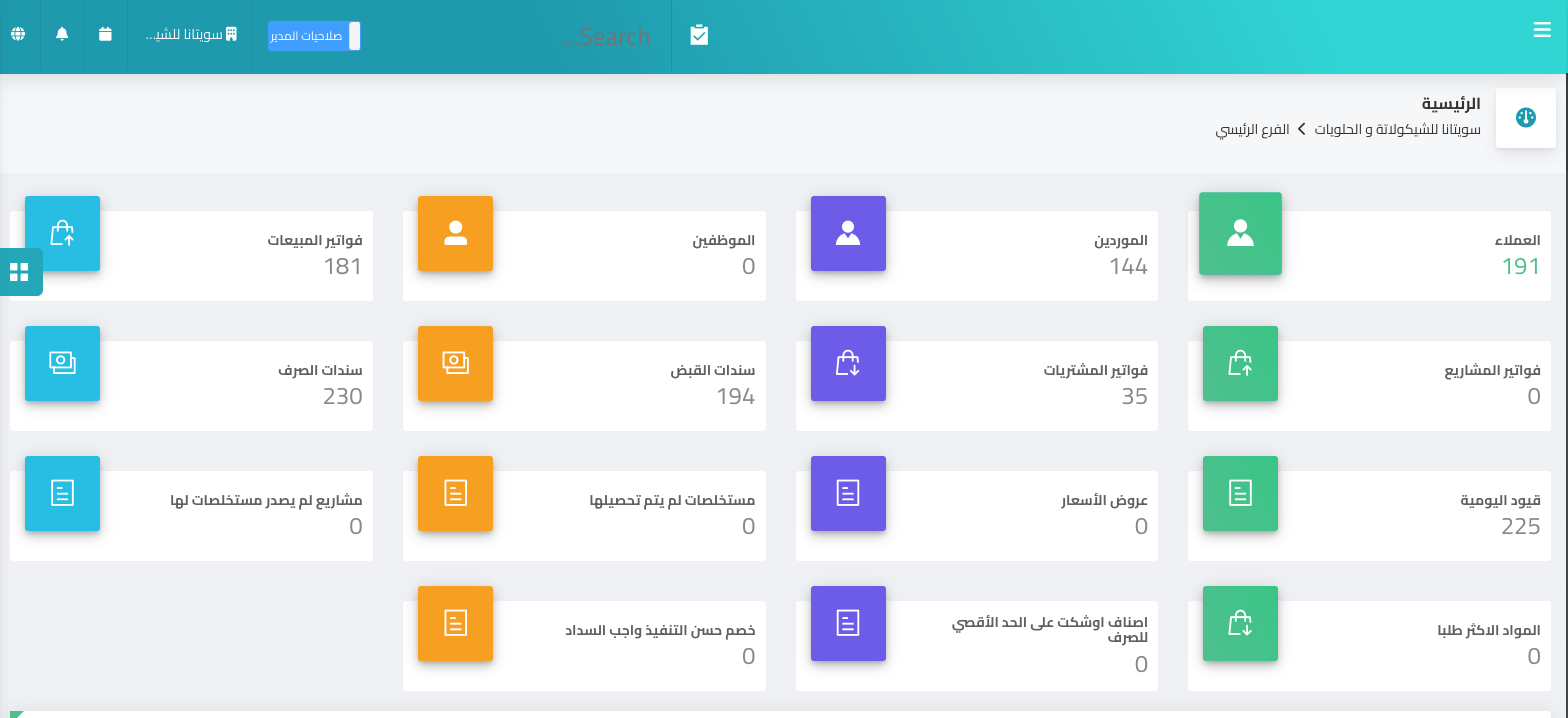Viewport: 1568px width, 718px height.
Task: Click the الفرع الرئيسي breadcrumb
Action: pos(1253,129)
